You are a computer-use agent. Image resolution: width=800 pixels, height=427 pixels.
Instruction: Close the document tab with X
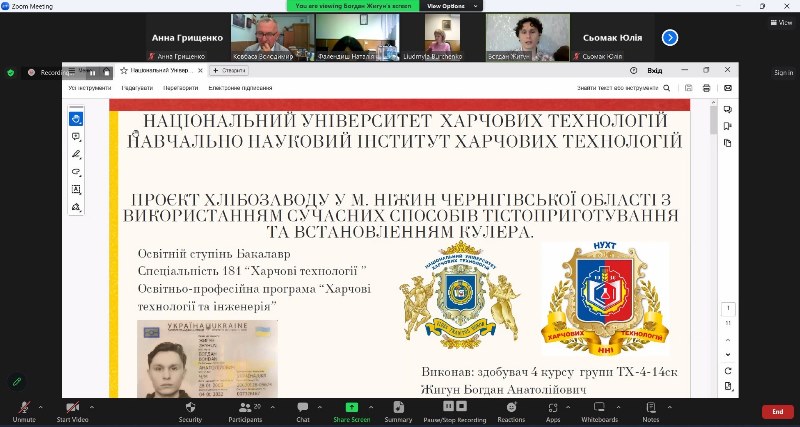200,70
